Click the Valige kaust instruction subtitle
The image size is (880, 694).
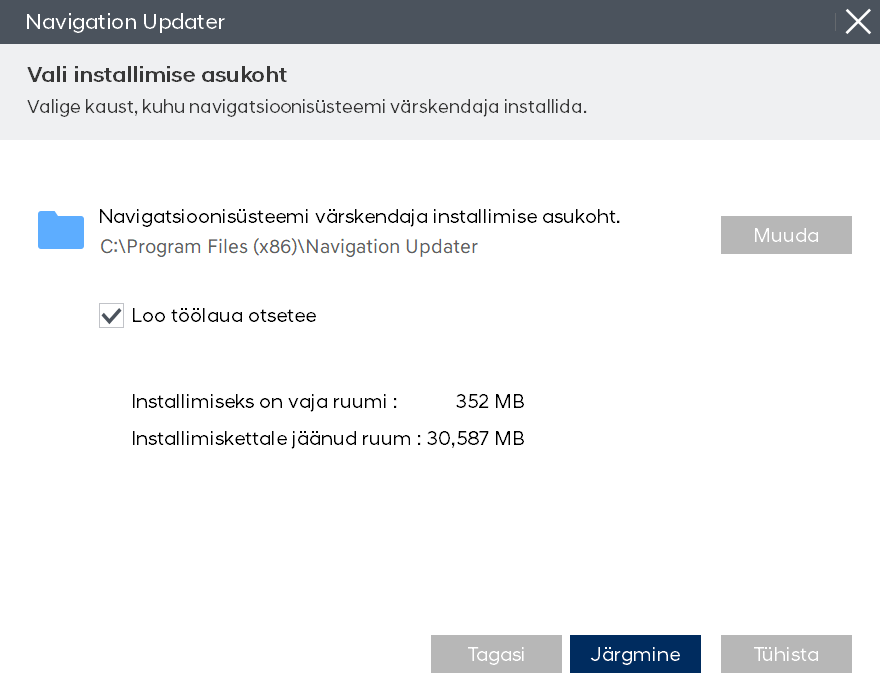[x=306, y=106]
